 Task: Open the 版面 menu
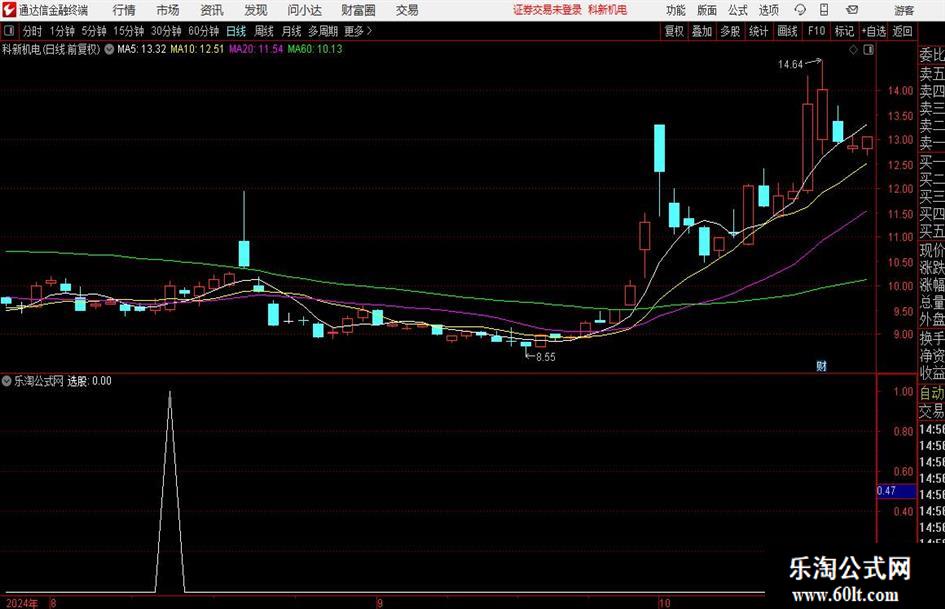[x=707, y=10]
